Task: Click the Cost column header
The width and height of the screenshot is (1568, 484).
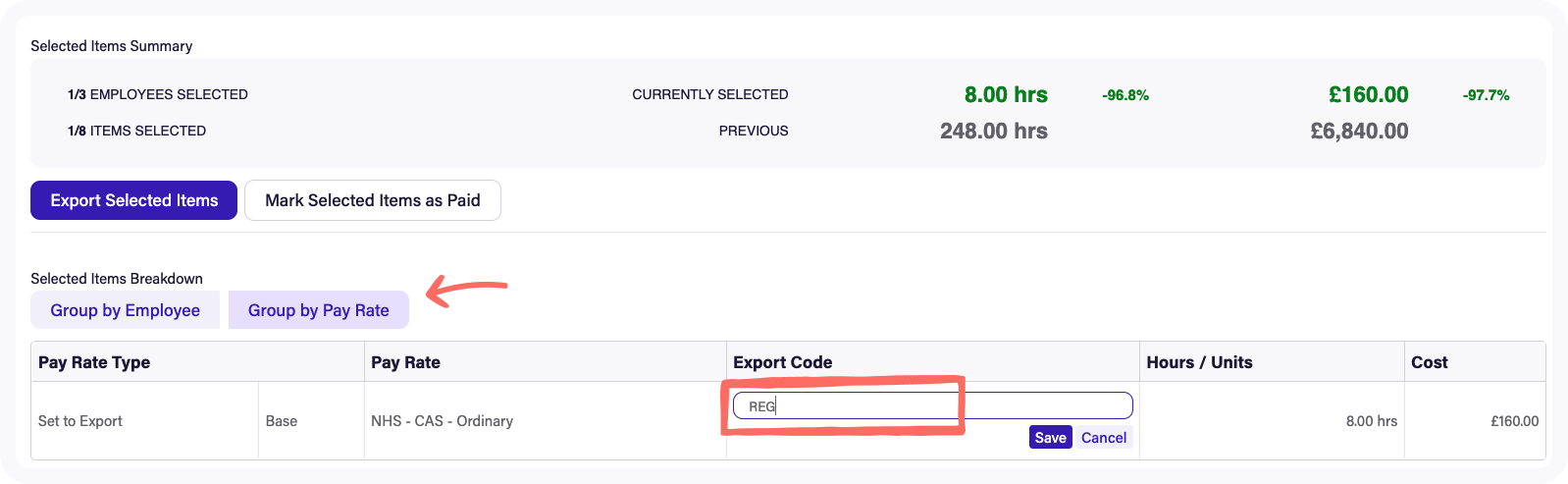Action: pyautogui.click(x=1429, y=362)
